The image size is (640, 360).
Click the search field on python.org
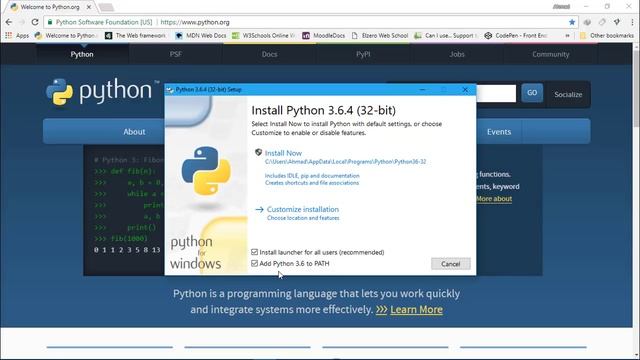tap(496, 93)
